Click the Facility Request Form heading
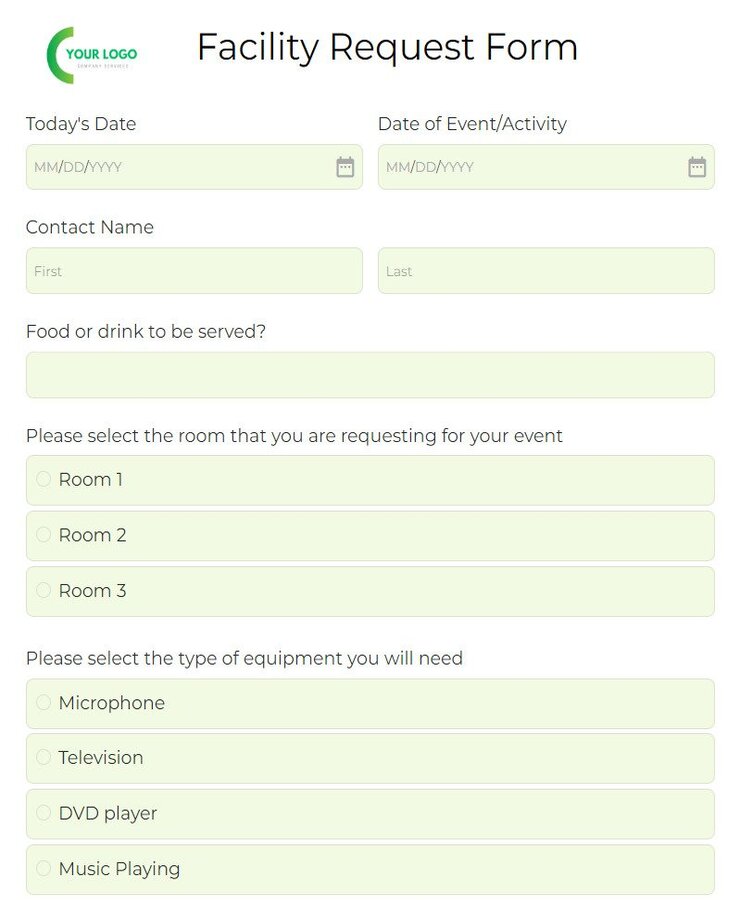 pos(387,47)
